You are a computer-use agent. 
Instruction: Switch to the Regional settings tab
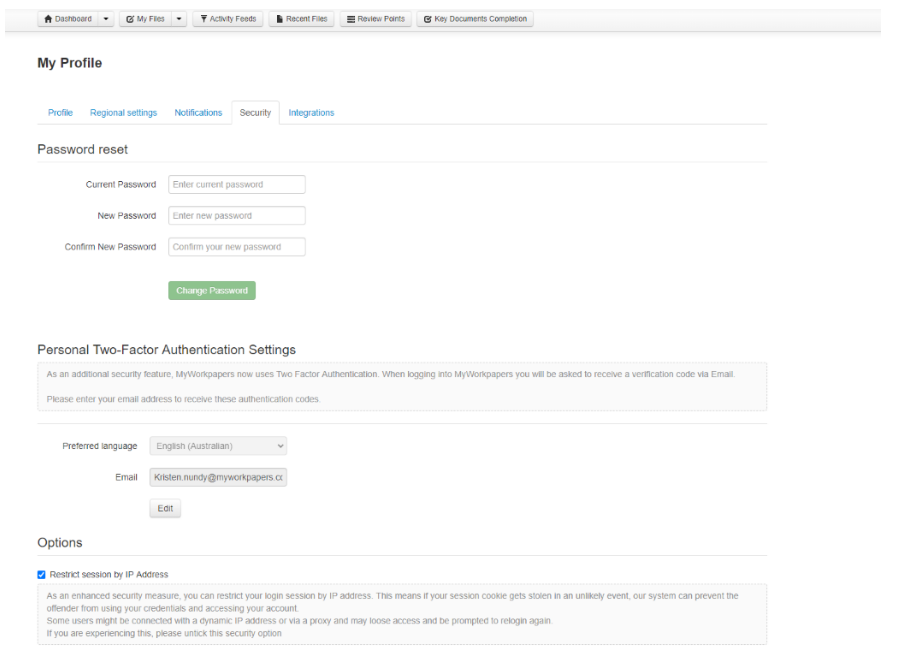click(123, 113)
